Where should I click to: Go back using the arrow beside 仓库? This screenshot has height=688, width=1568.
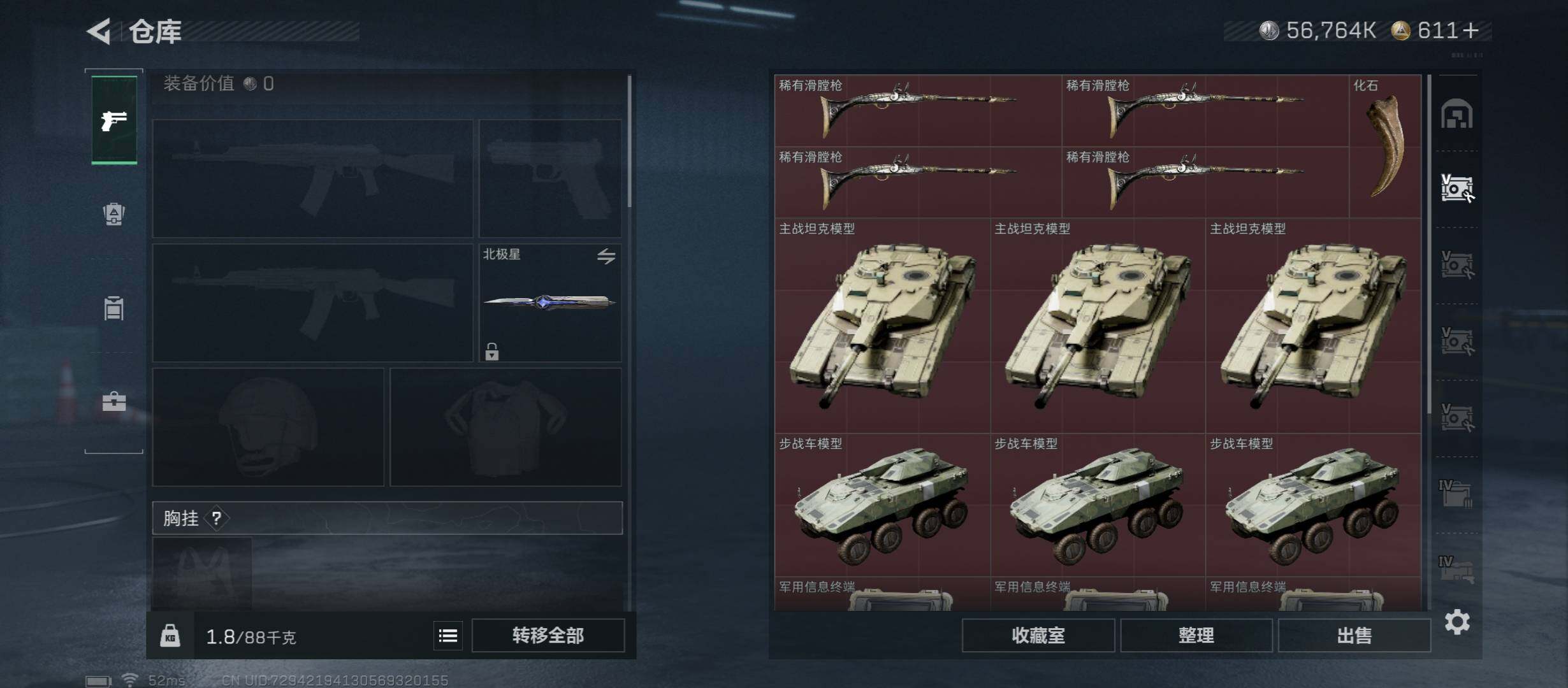(x=99, y=31)
